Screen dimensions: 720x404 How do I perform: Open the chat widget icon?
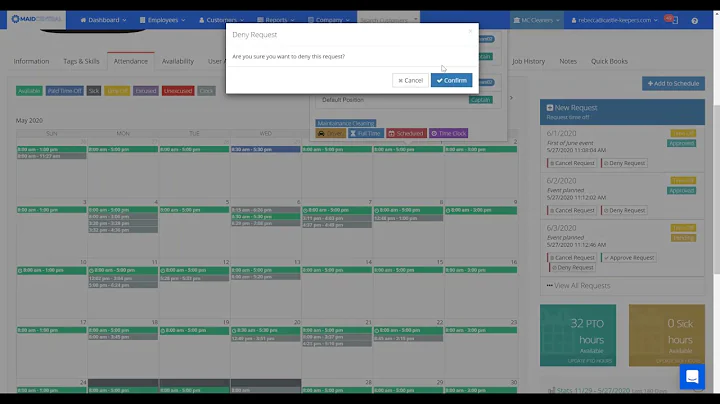click(692, 376)
